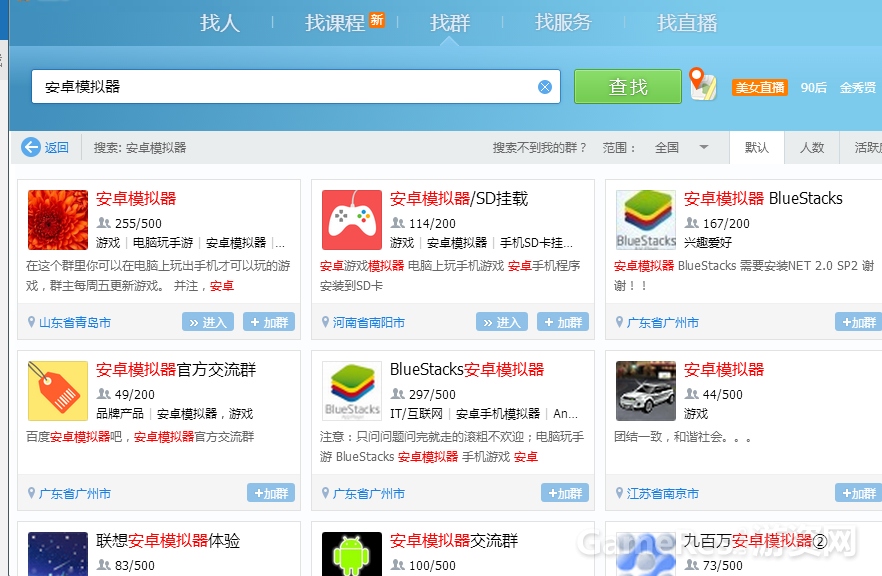Open 九百万安卓模拟器② group title
The image size is (882, 576).
pos(755,541)
